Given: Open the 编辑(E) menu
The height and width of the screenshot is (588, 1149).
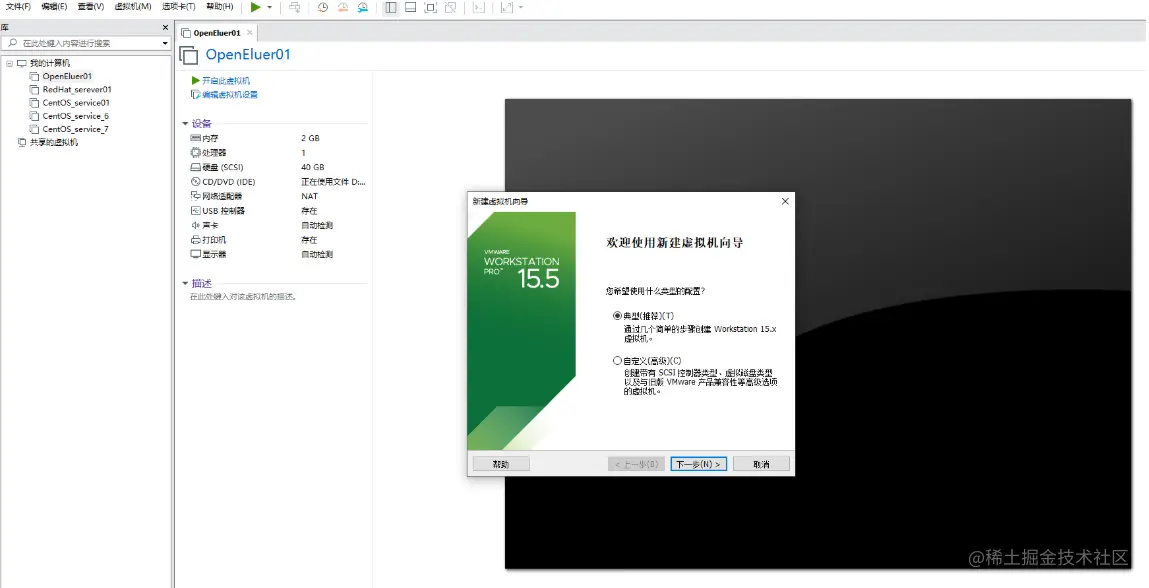Looking at the screenshot, I should pyautogui.click(x=54, y=7).
